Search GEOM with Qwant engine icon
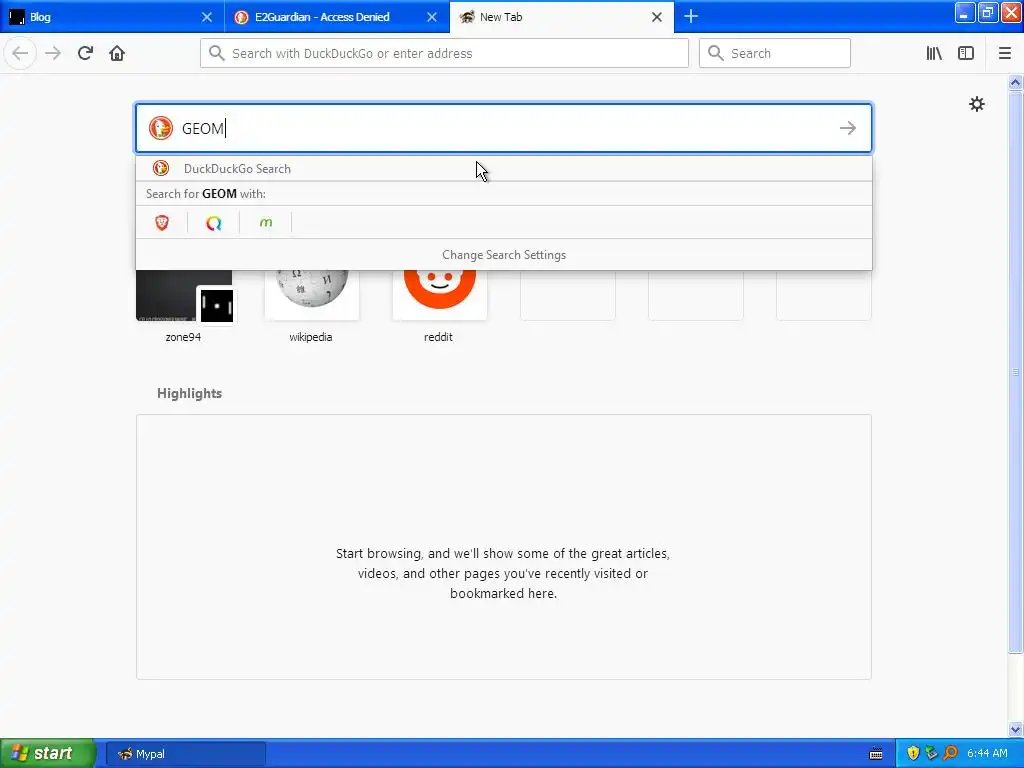Image resolution: width=1024 pixels, height=768 pixels. 214,223
